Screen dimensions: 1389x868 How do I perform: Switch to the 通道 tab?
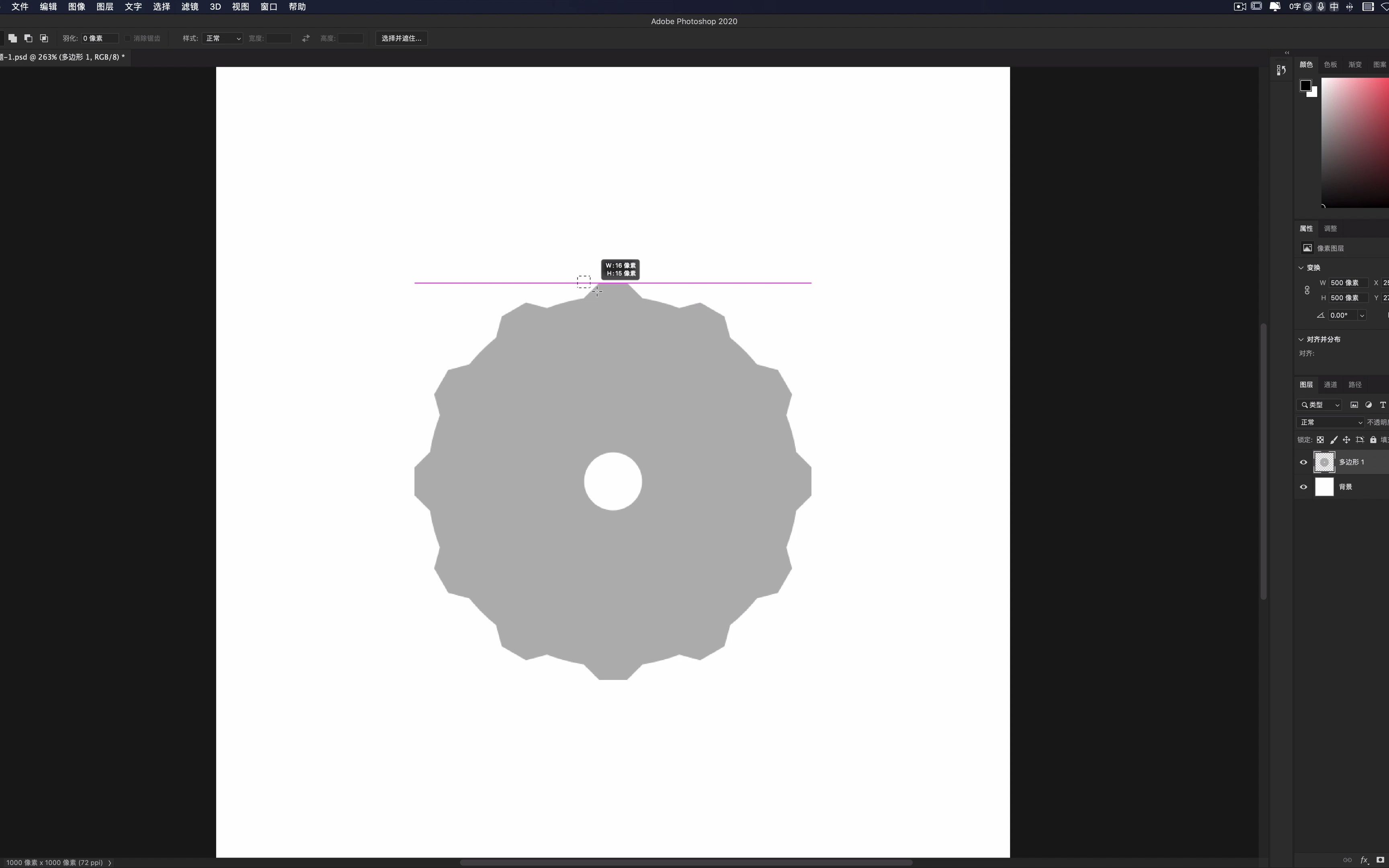(x=1330, y=385)
